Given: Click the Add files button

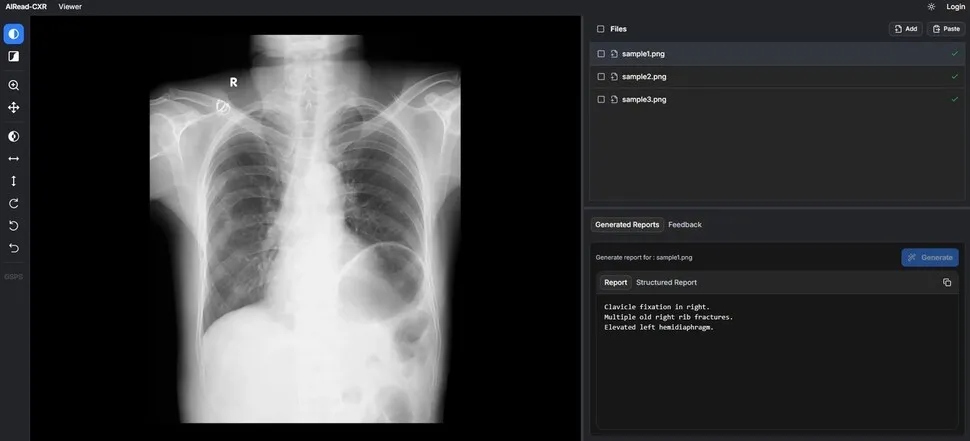Looking at the screenshot, I should [906, 29].
